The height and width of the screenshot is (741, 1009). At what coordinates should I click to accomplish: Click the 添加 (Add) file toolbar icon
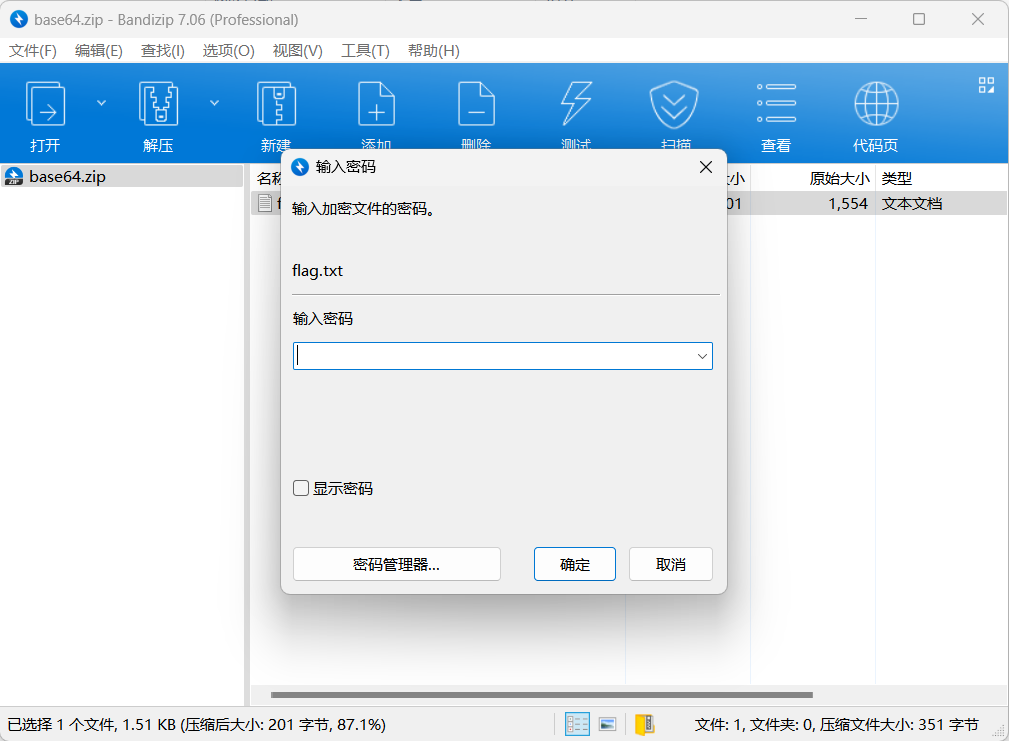coord(376,104)
